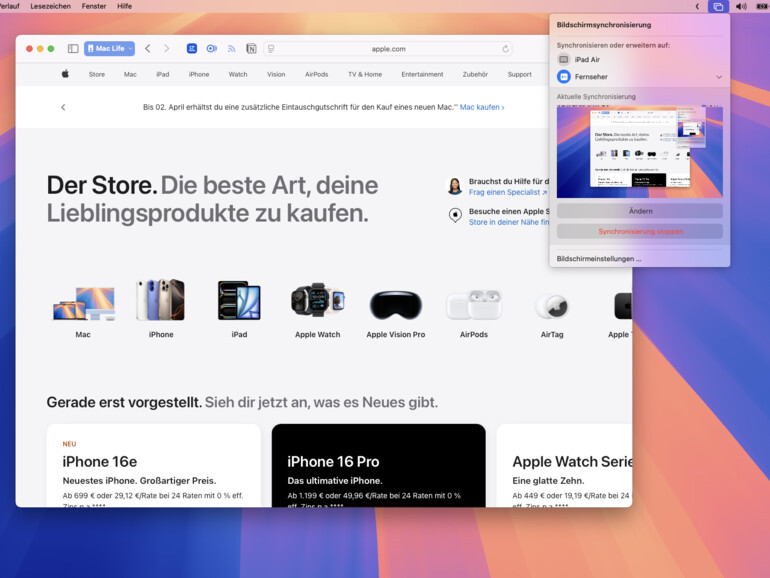Open the Zubehör navigation item
This screenshot has height=578, width=770.
(475, 74)
